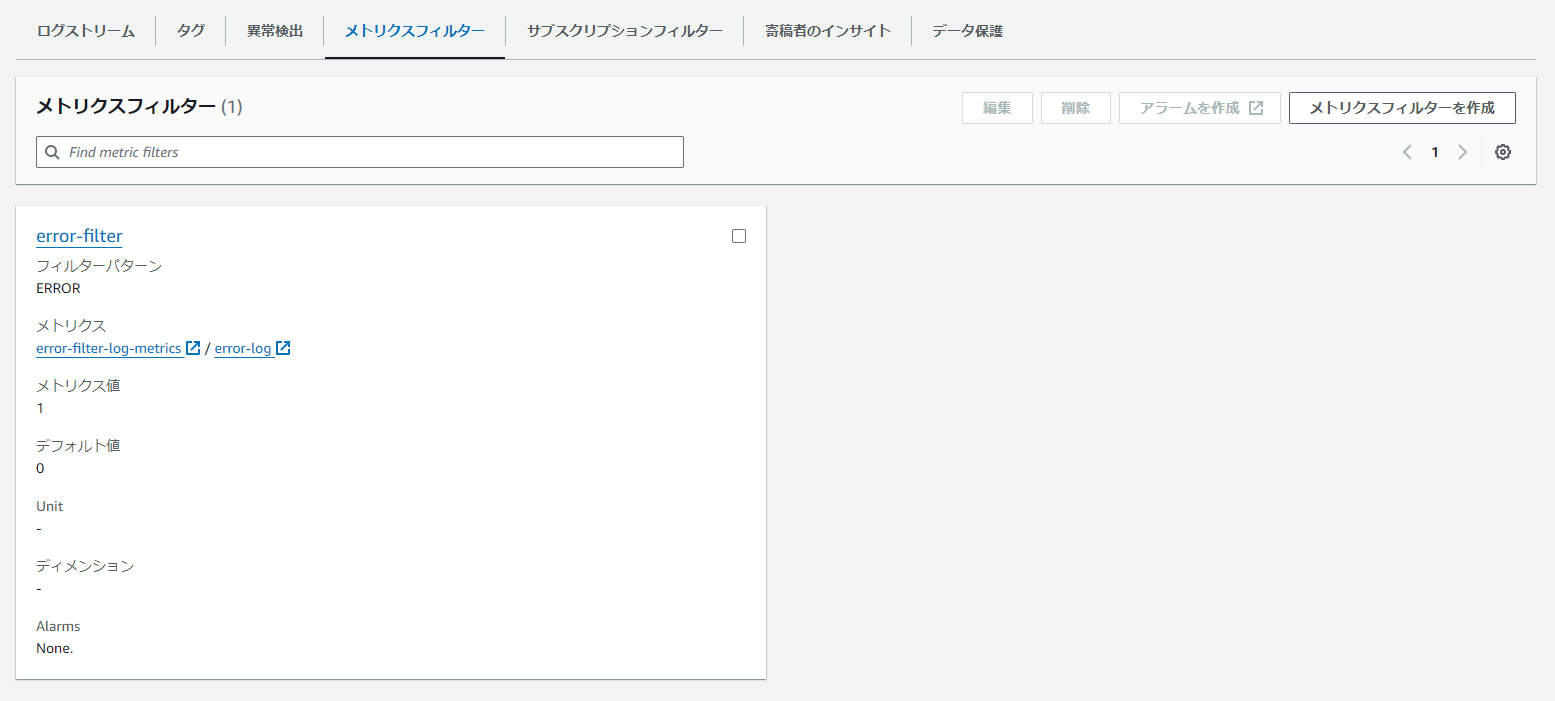Screen dimensions: 1555x701
Task: Click page number 1 in pagination
Action: 1435,152
